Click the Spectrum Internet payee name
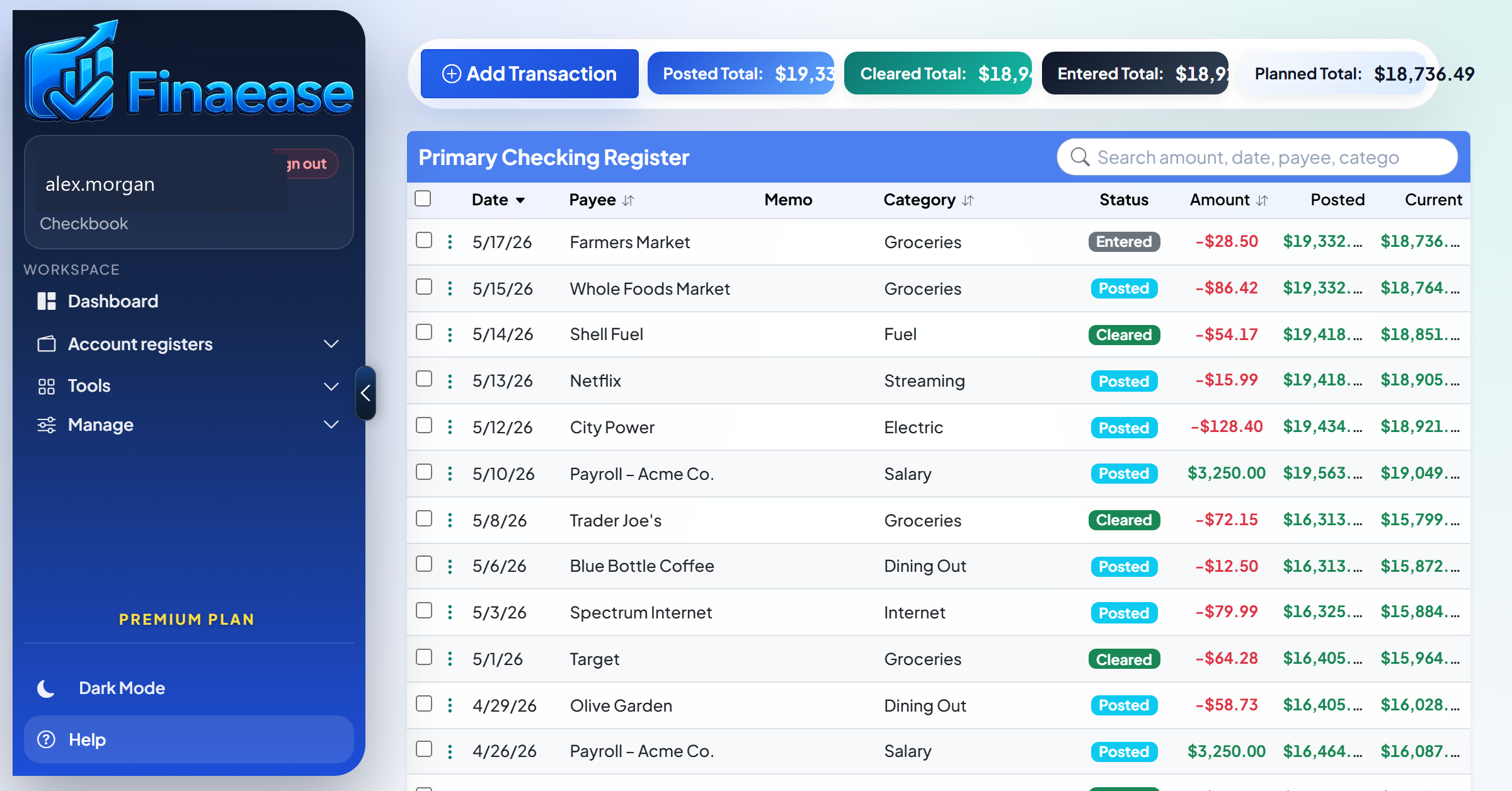Viewport: 1512px width, 791px height. (x=641, y=612)
